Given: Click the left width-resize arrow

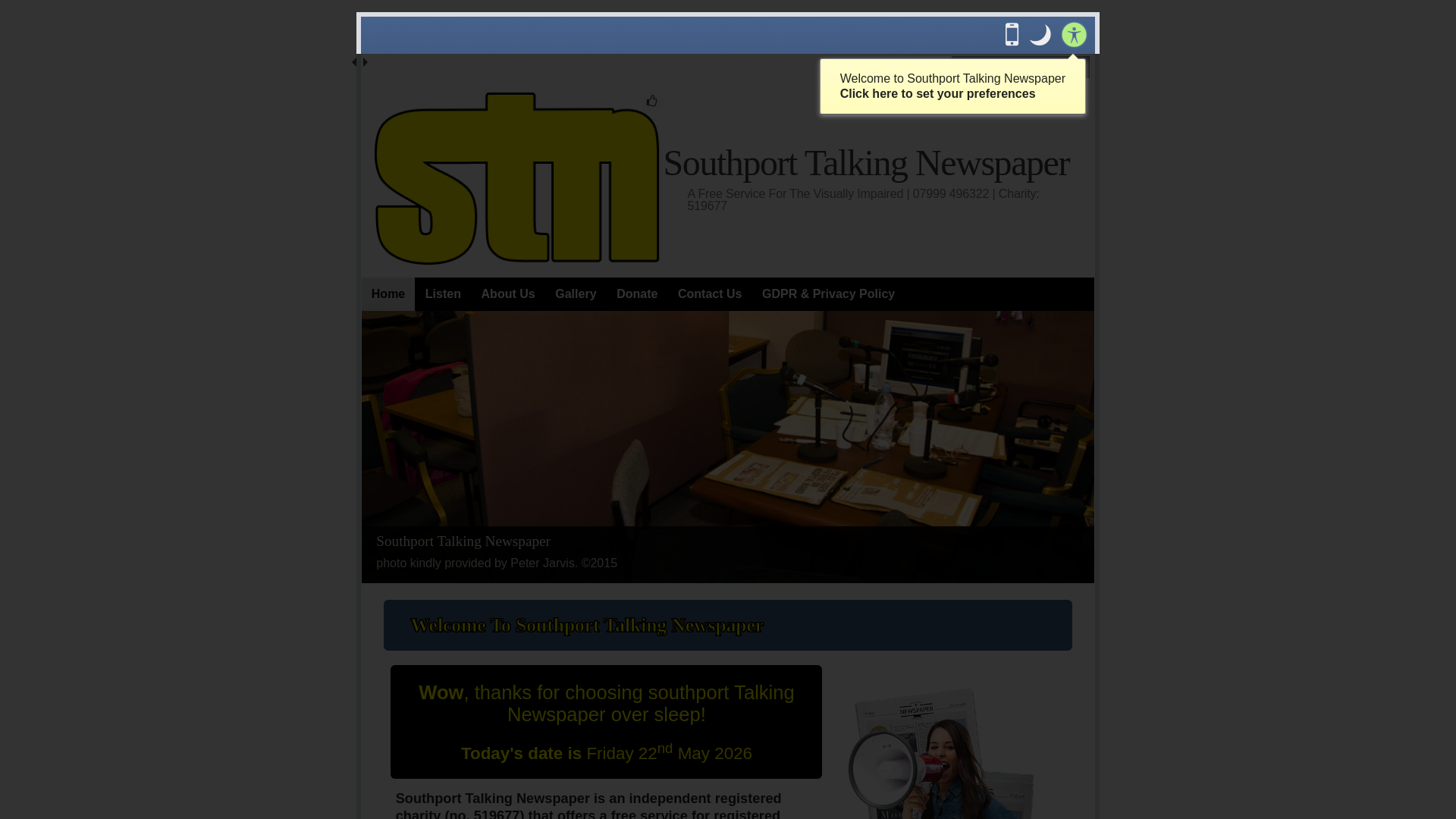Looking at the screenshot, I should [354, 62].
